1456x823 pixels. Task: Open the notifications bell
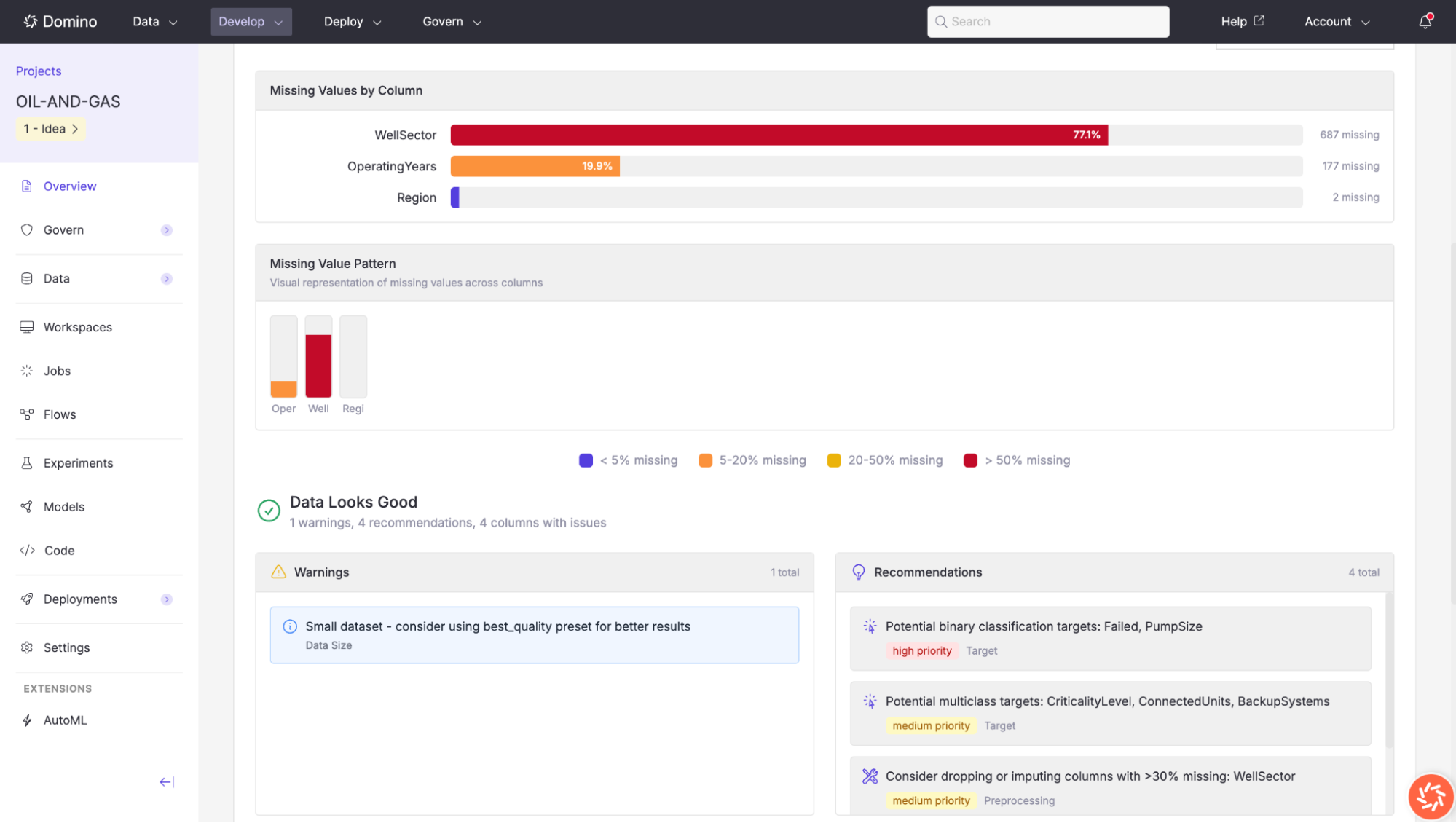pos(1425,21)
